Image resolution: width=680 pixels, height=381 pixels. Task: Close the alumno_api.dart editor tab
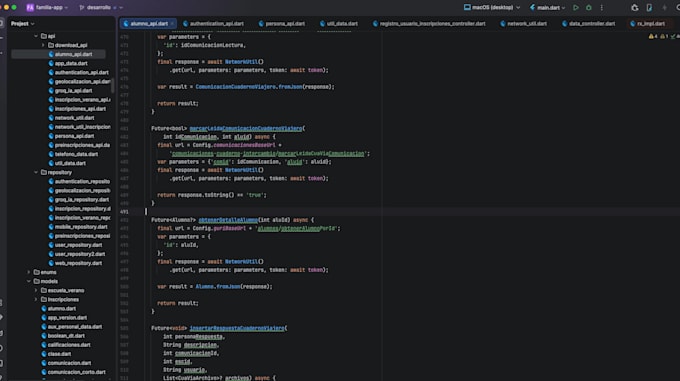(172, 23)
